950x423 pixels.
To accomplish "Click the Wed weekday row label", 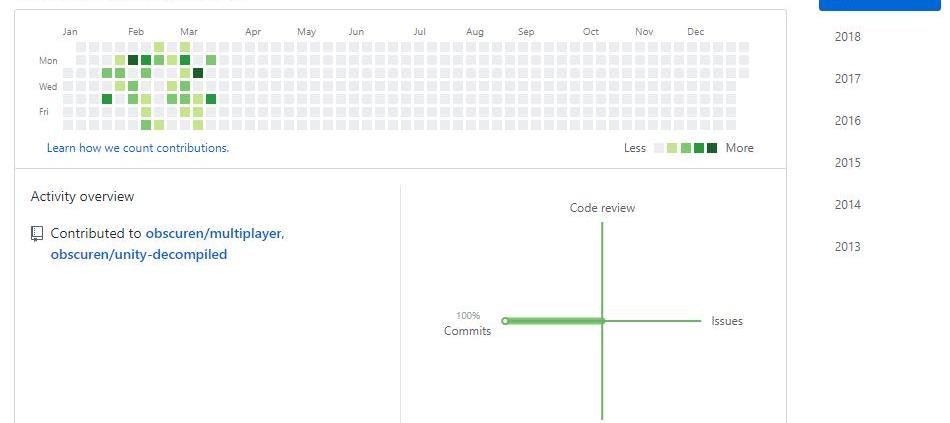I will coord(48,87).
